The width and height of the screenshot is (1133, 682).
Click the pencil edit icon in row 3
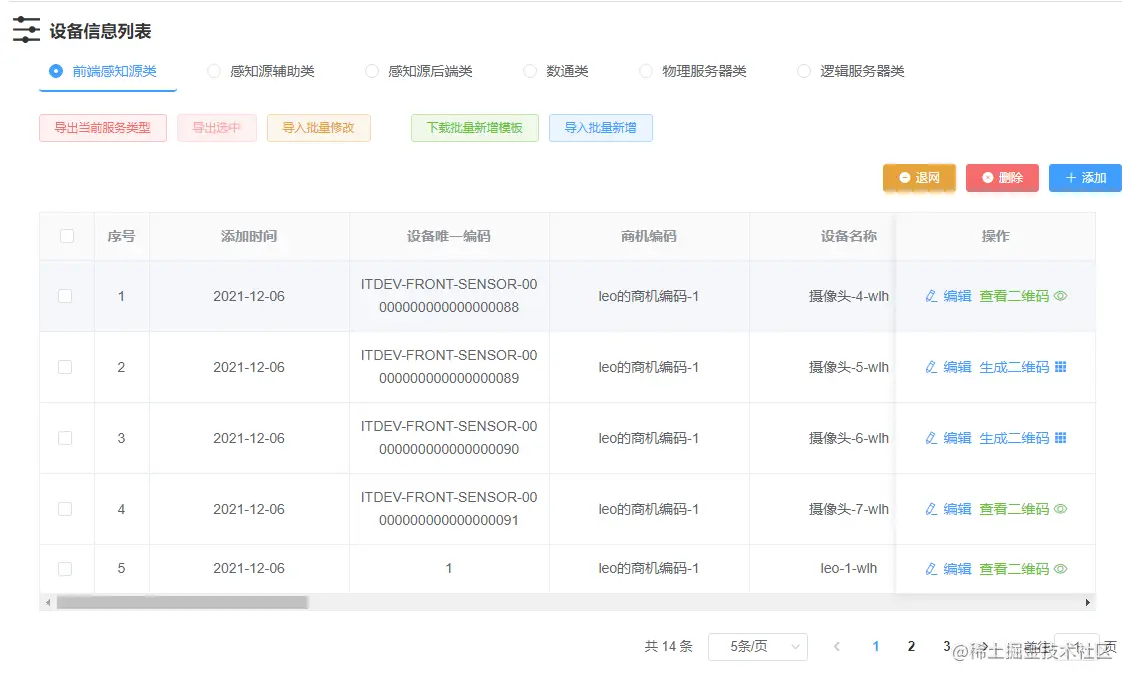click(931, 438)
